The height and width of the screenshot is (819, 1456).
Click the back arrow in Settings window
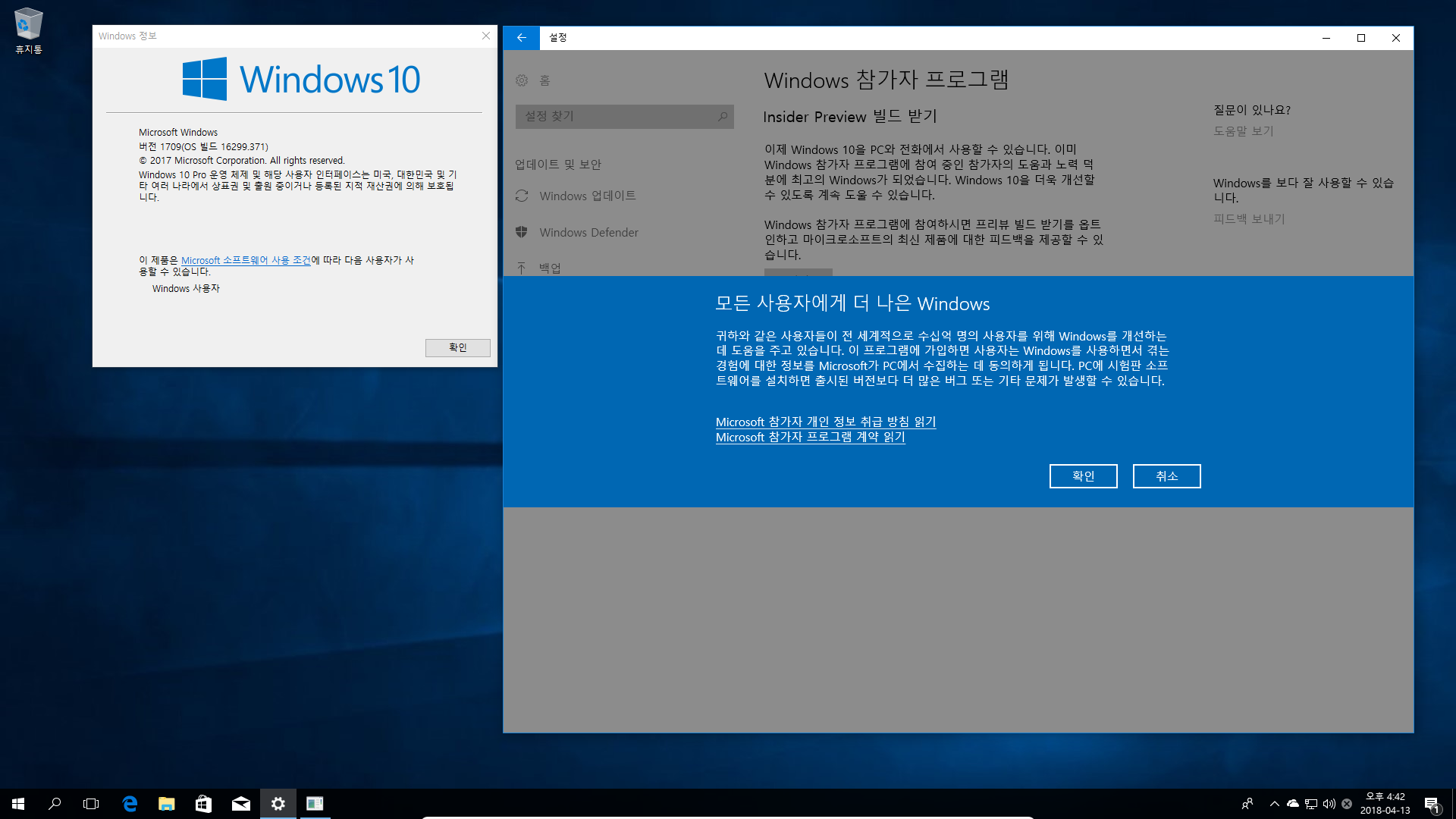click(522, 37)
